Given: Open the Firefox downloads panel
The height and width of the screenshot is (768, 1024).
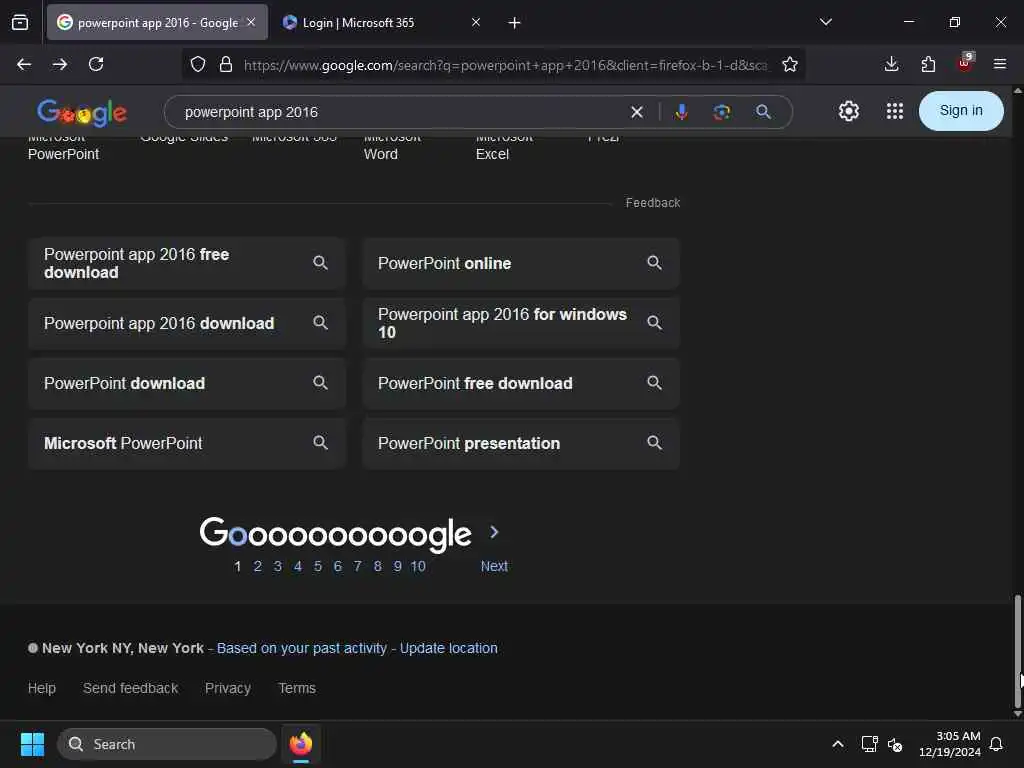Looking at the screenshot, I should (x=891, y=64).
